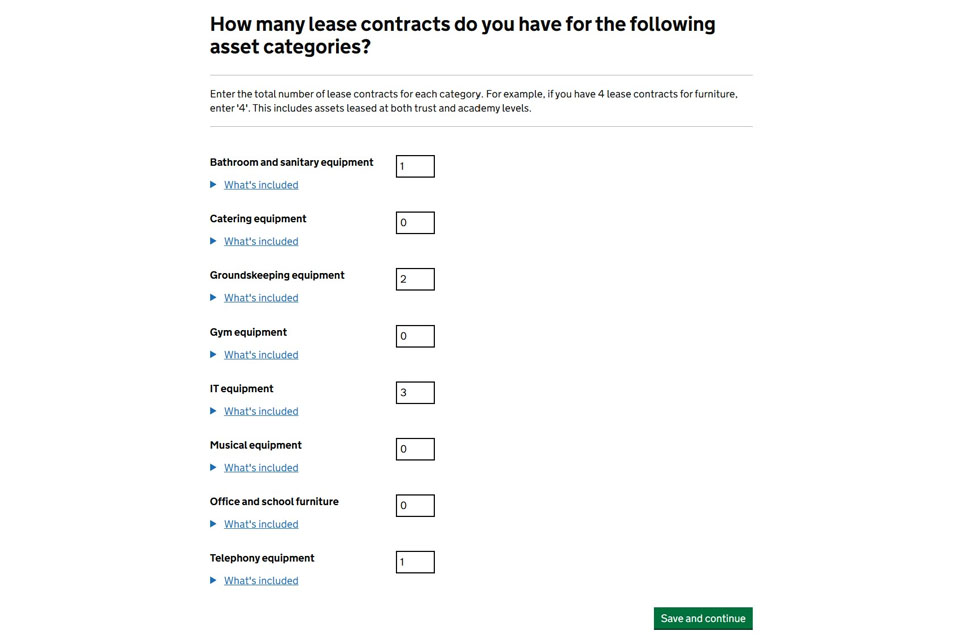Click the Gym equipment number box

[x=415, y=336]
